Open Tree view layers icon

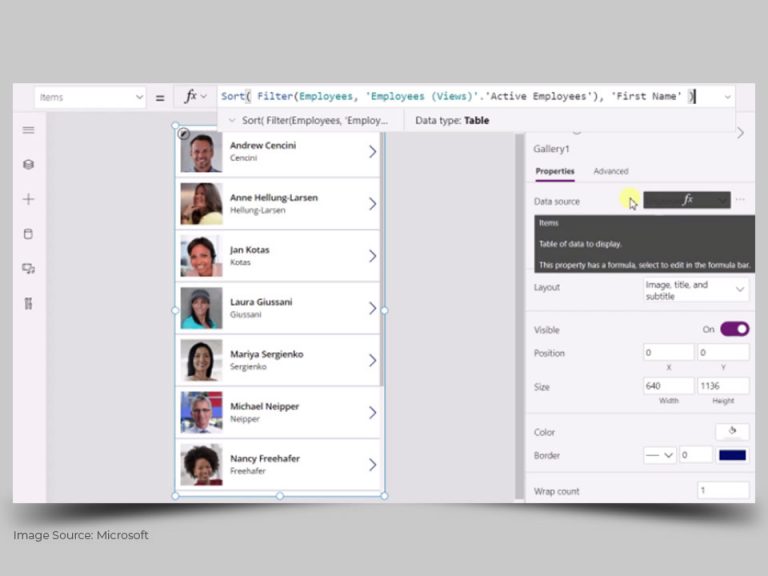click(x=28, y=165)
